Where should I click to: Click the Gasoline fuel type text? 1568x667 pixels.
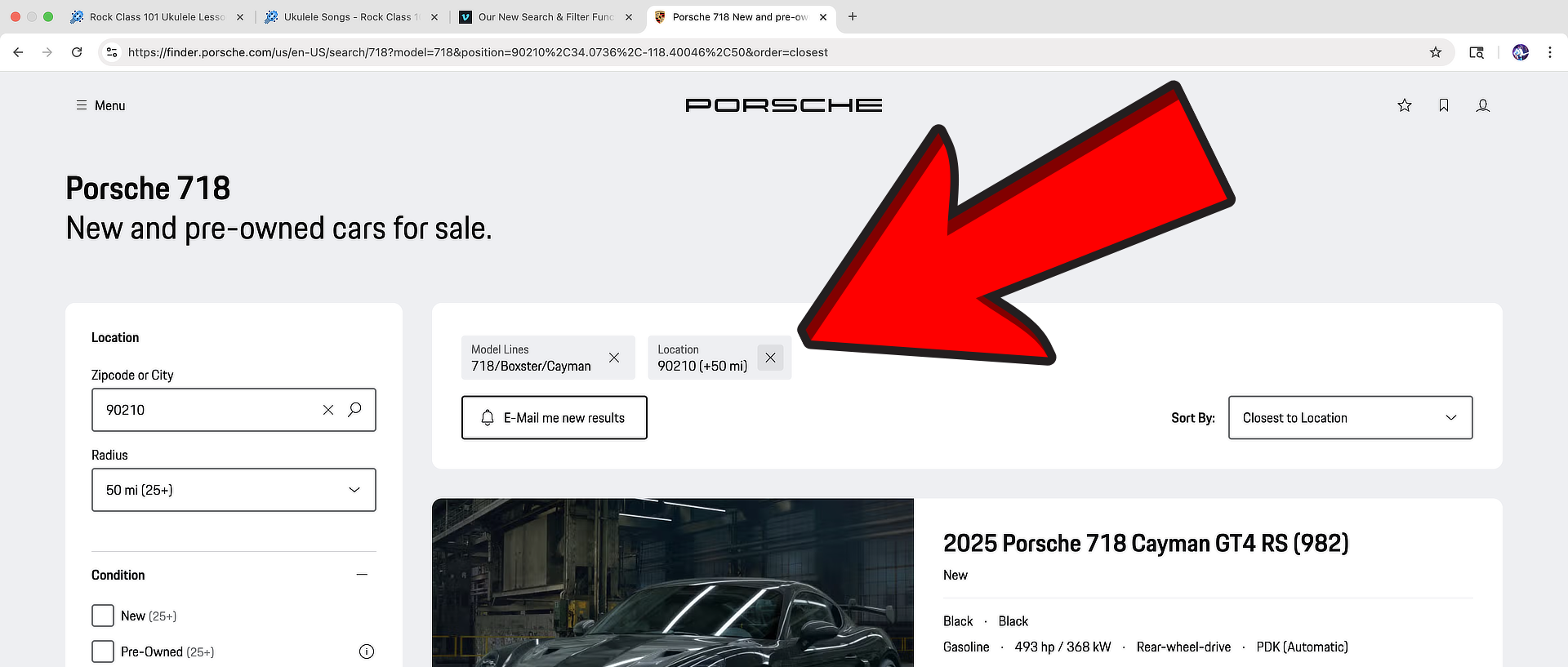[x=966, y=647]
